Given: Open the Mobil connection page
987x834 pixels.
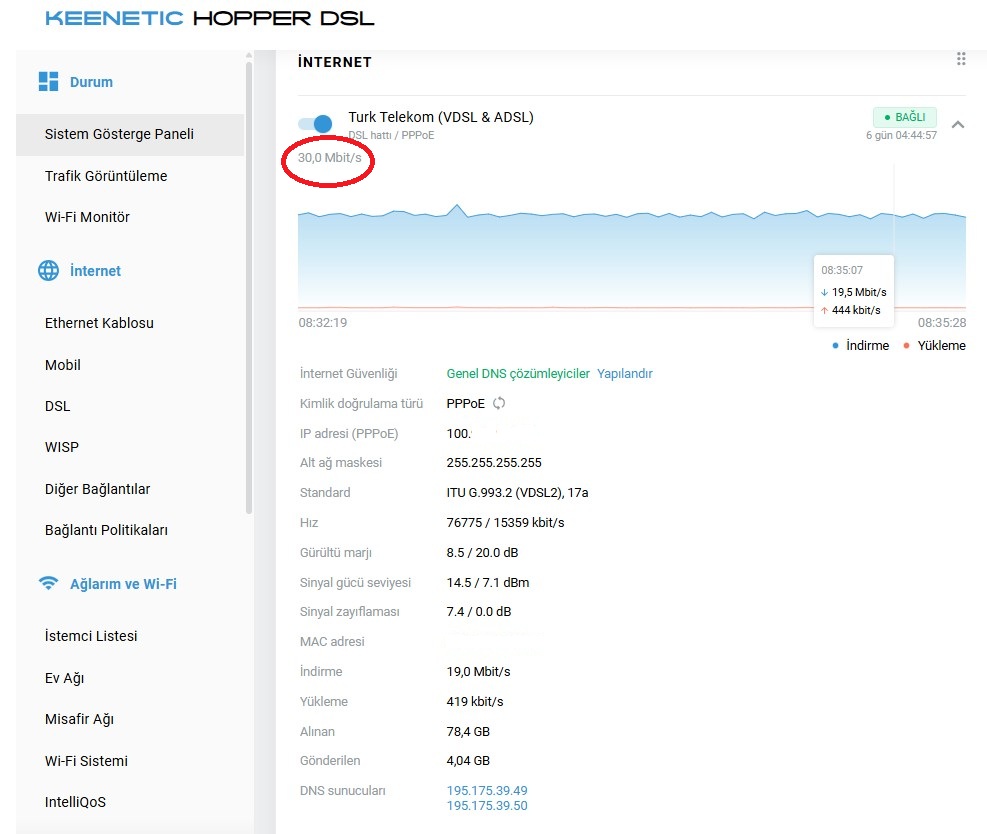Looking at the screenshot, I should (62, 365).
